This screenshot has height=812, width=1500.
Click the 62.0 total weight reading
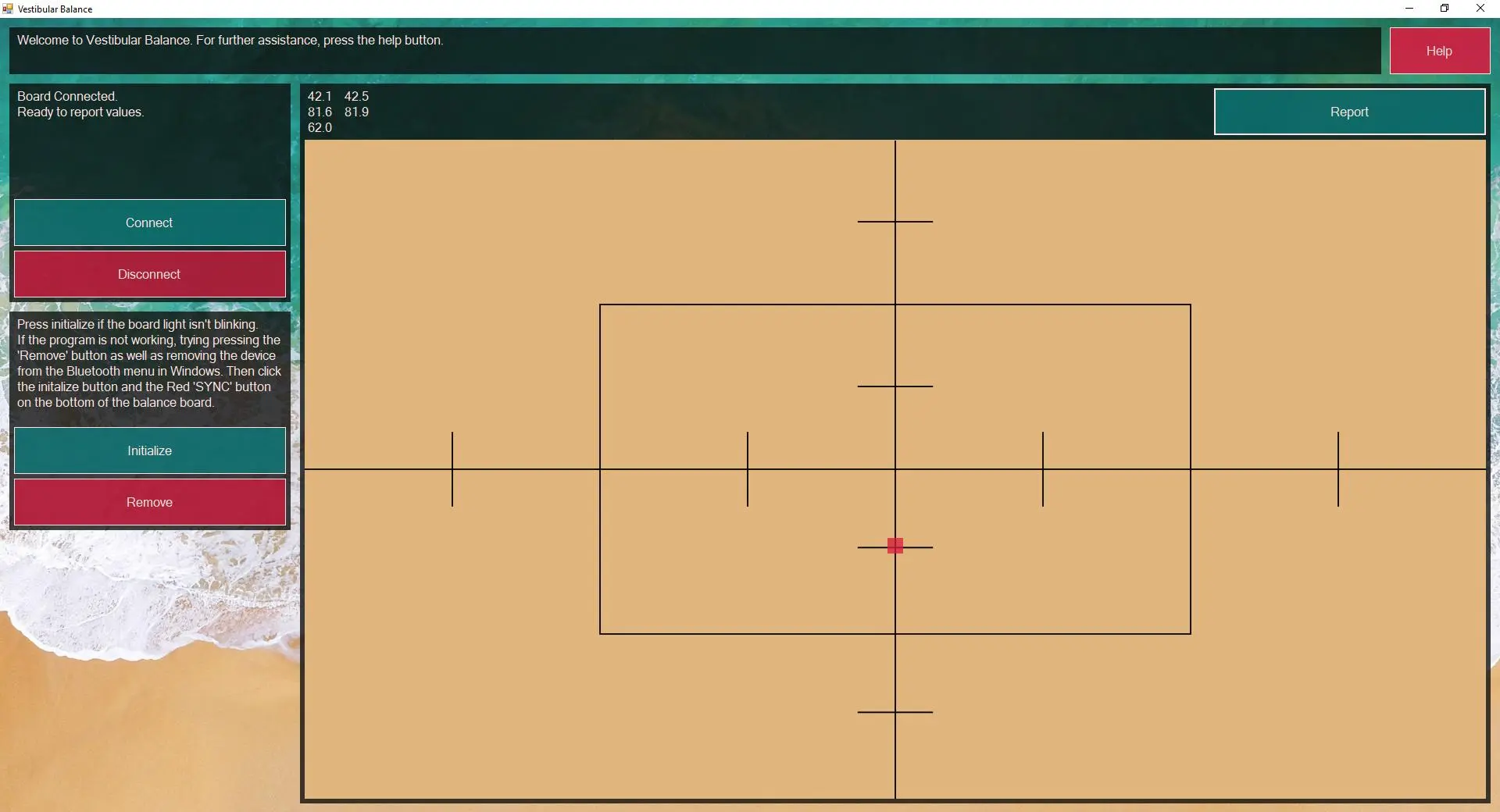pyautogui.click(x=320, y=127)
